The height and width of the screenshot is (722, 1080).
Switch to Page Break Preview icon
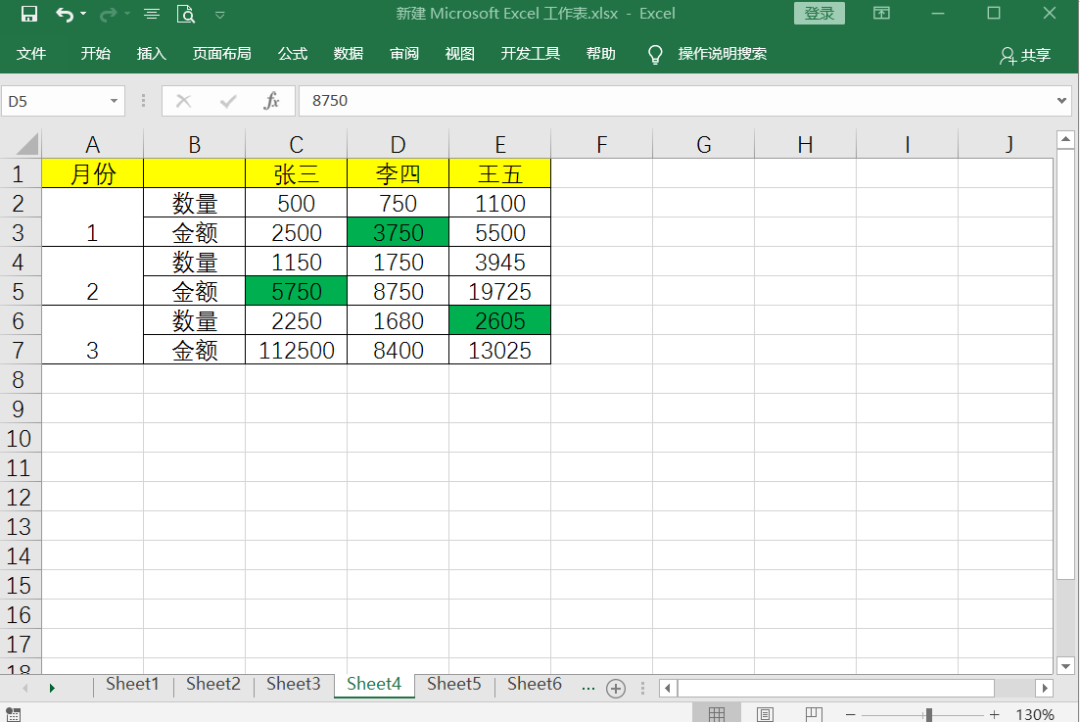click(813, 714)
